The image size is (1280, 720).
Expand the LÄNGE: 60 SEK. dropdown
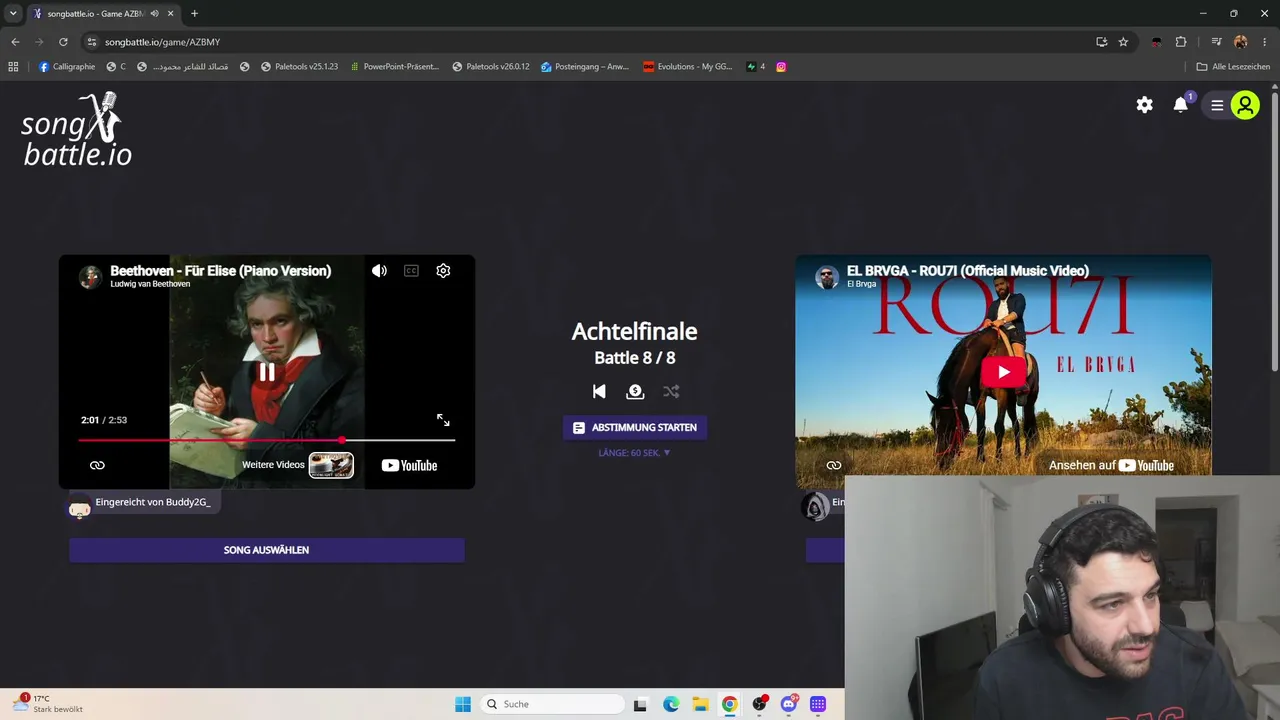[635, 453]
